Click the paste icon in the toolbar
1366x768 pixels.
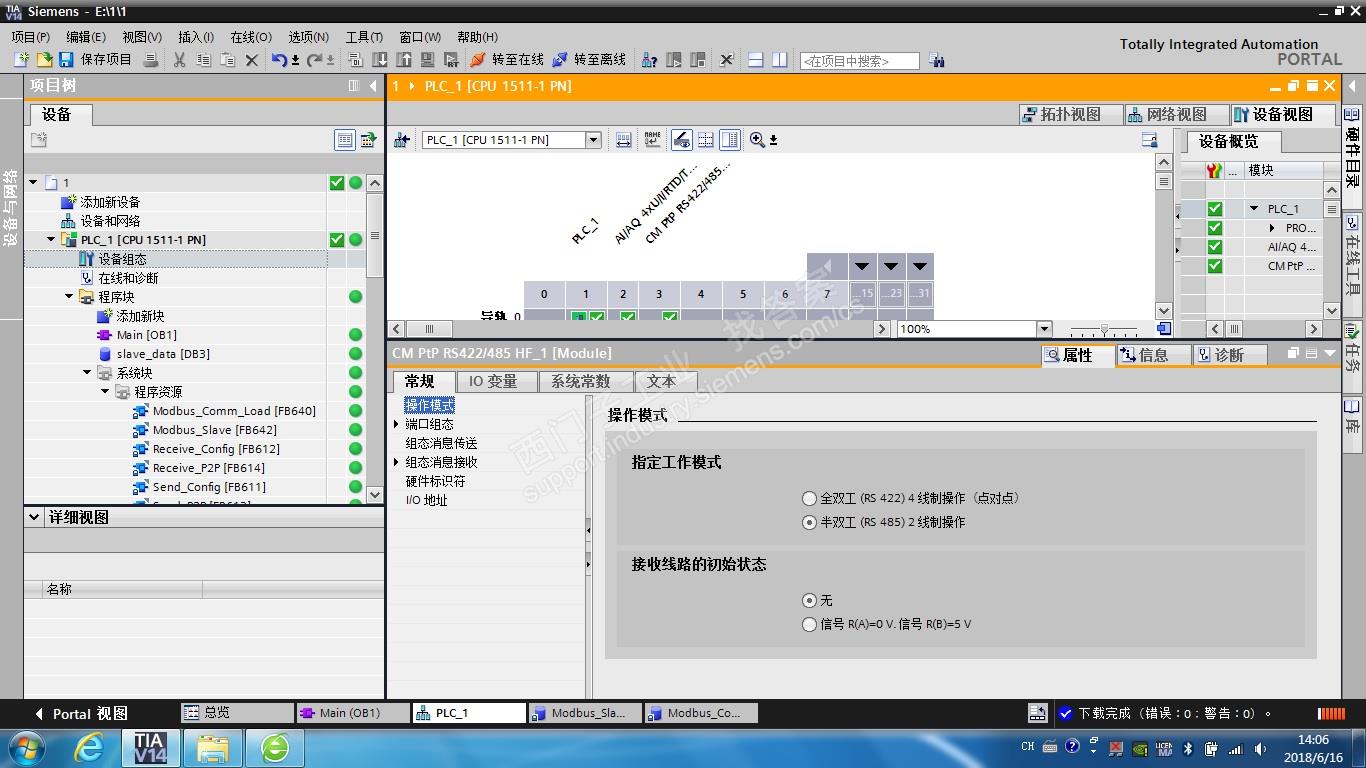227,60
